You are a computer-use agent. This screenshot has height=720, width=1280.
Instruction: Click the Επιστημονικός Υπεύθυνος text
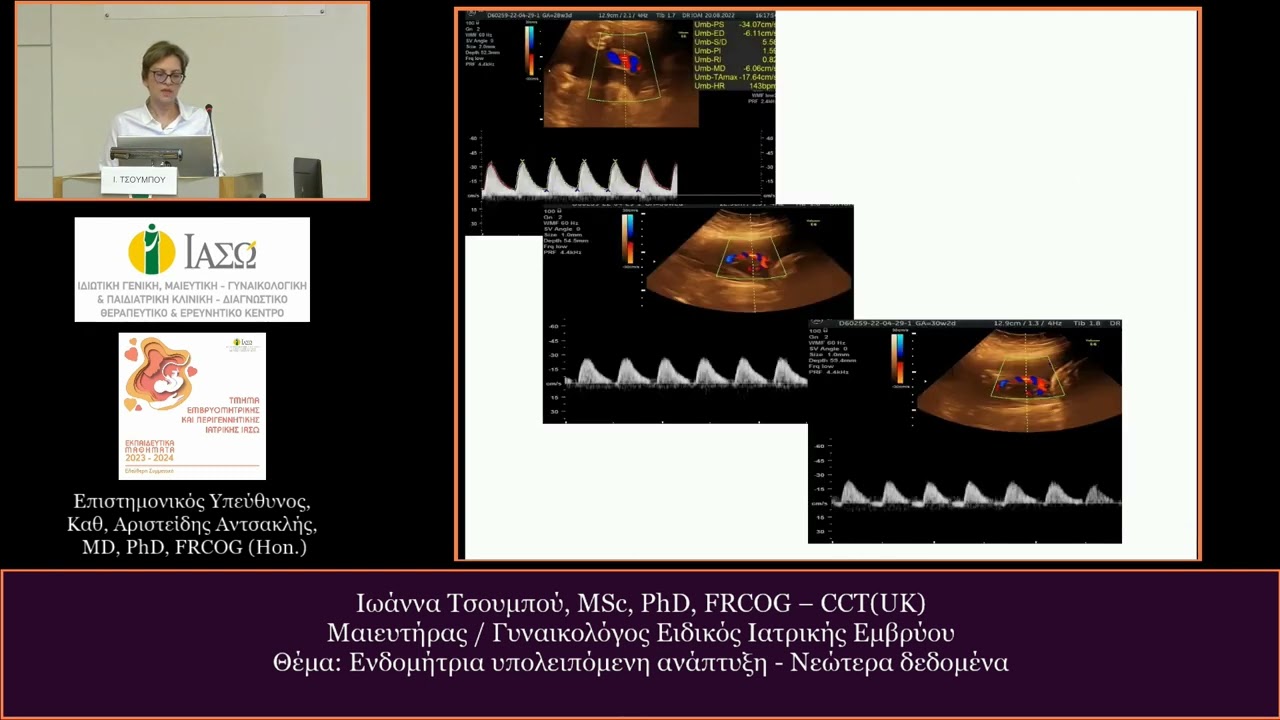[192, 501]
